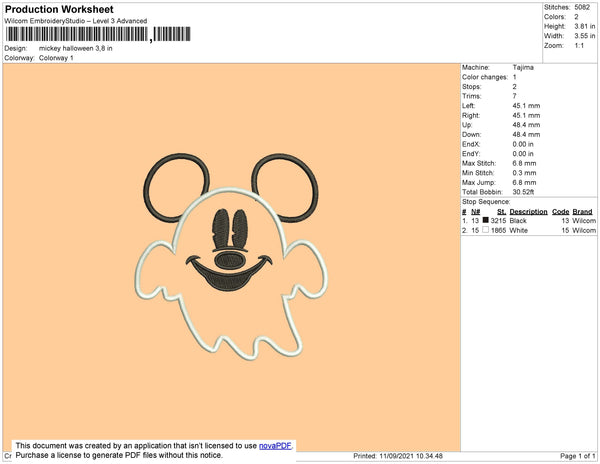
Task: Click the Width value 3.55 in
Action: pos(585,36)
